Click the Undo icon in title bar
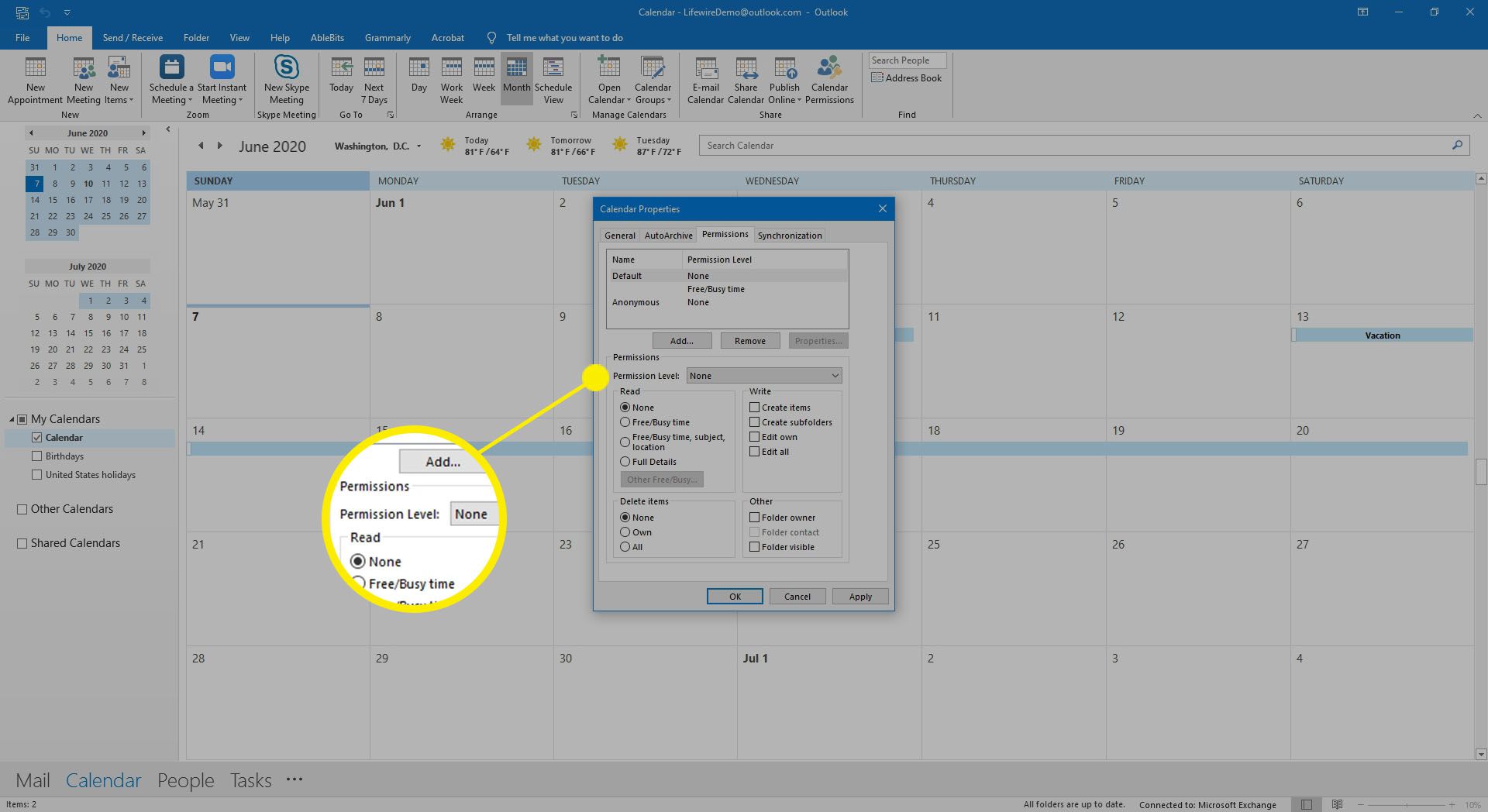 click(45, 12)
